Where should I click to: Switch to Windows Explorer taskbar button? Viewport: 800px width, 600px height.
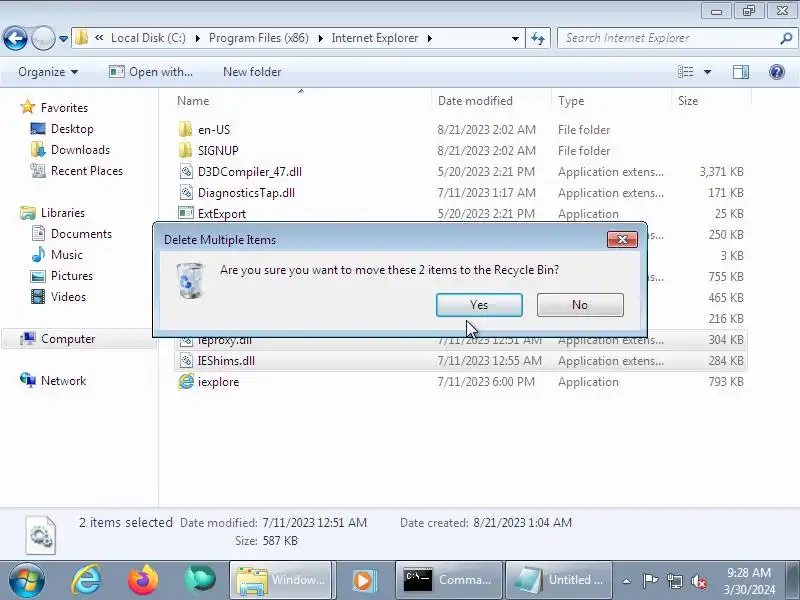281,580
